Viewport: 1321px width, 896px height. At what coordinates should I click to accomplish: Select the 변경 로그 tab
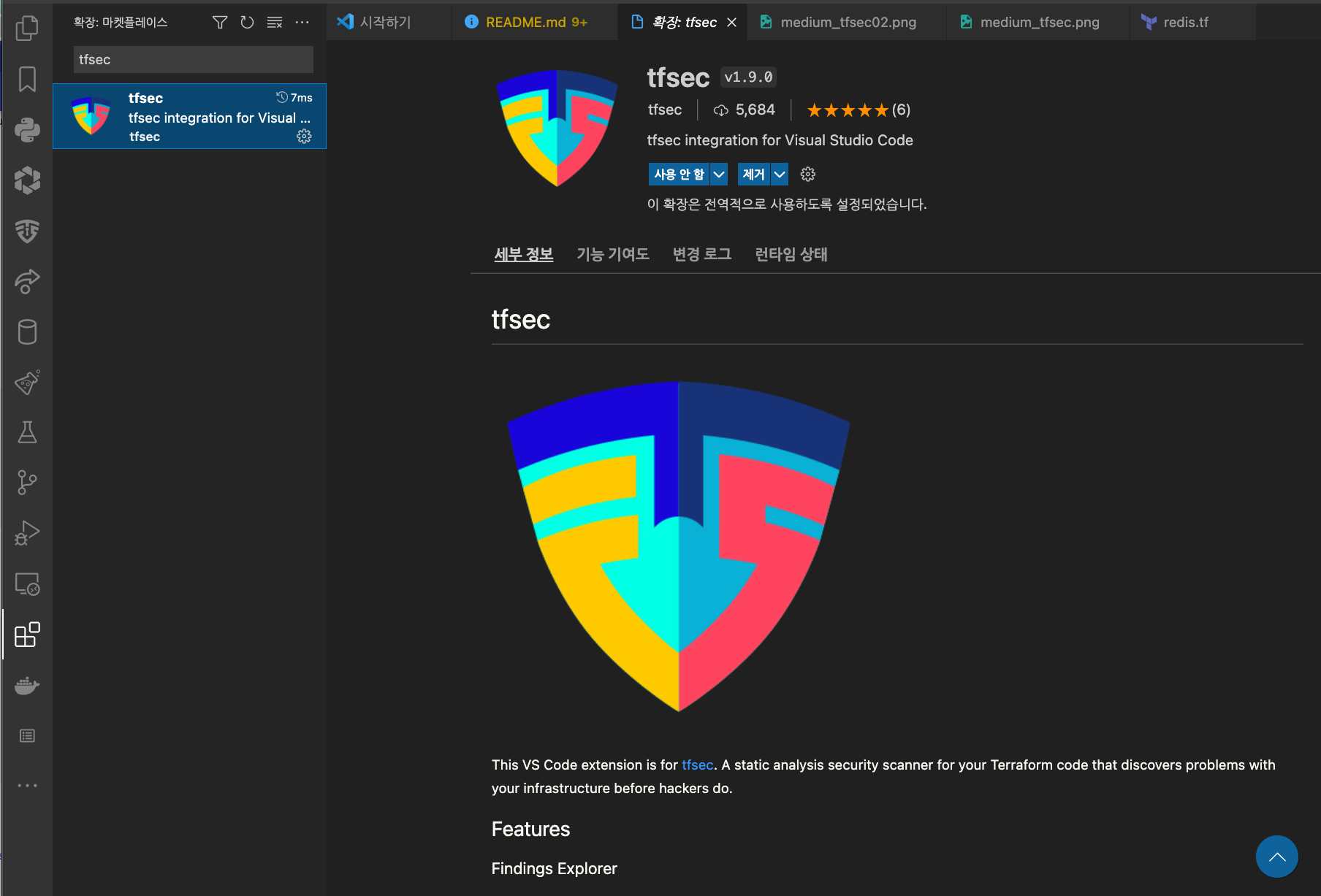tap(702, 254)
